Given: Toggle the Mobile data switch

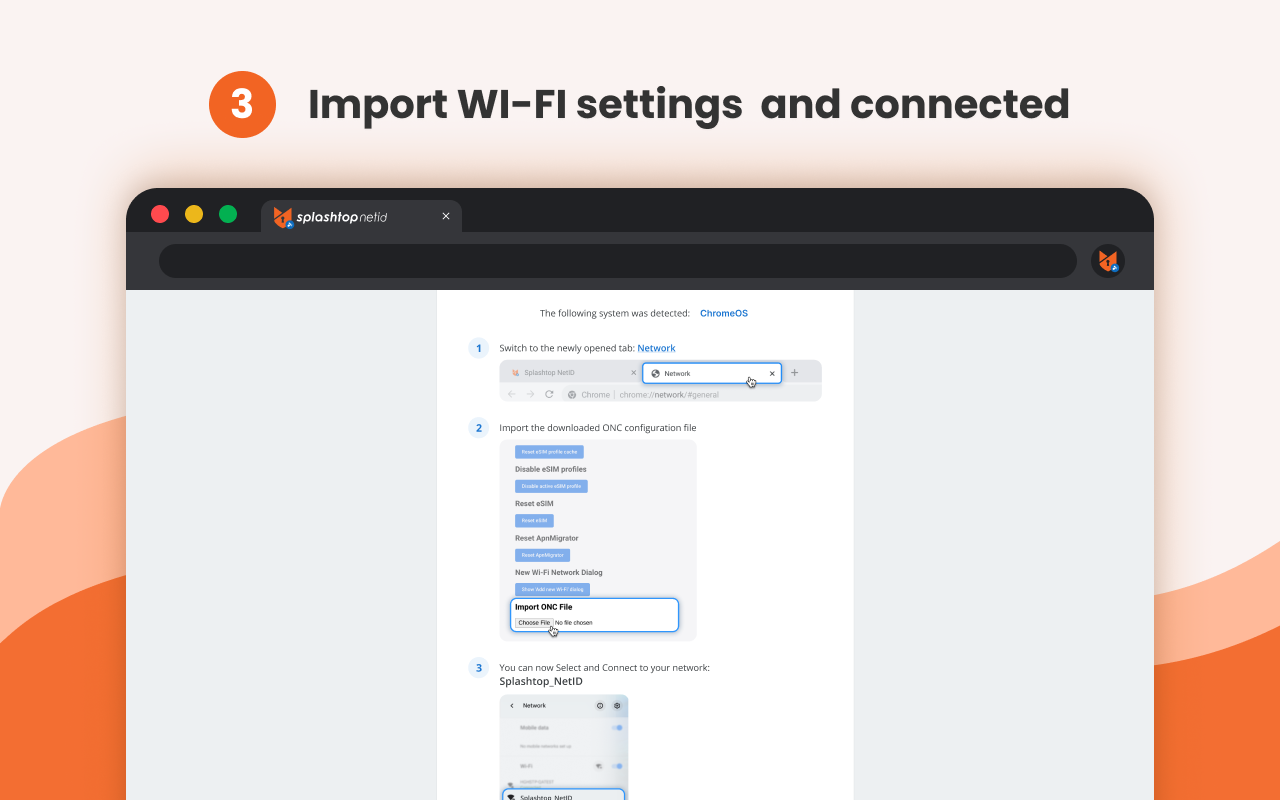Looking at the screenshot, I should click(617, 728).
